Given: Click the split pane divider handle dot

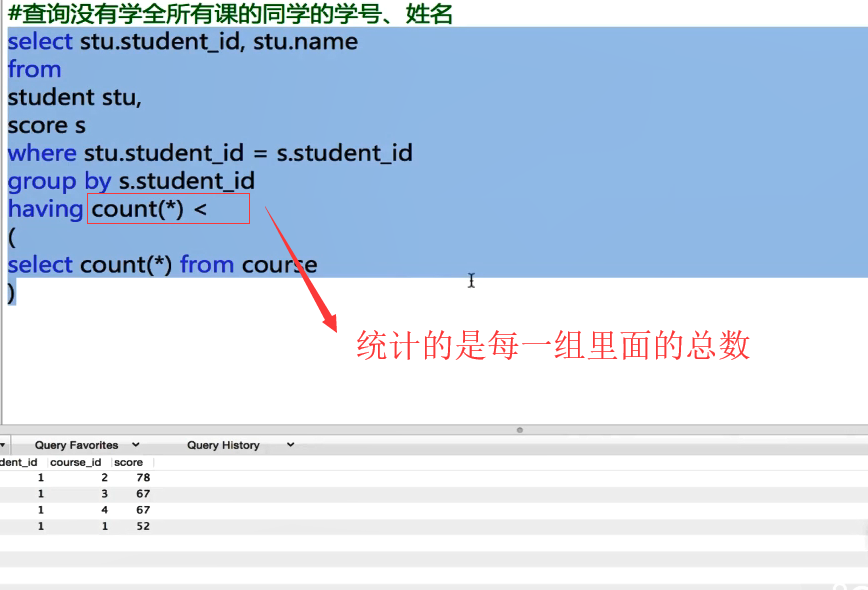Looking at the screenshot, I should (x=519, y=430).
